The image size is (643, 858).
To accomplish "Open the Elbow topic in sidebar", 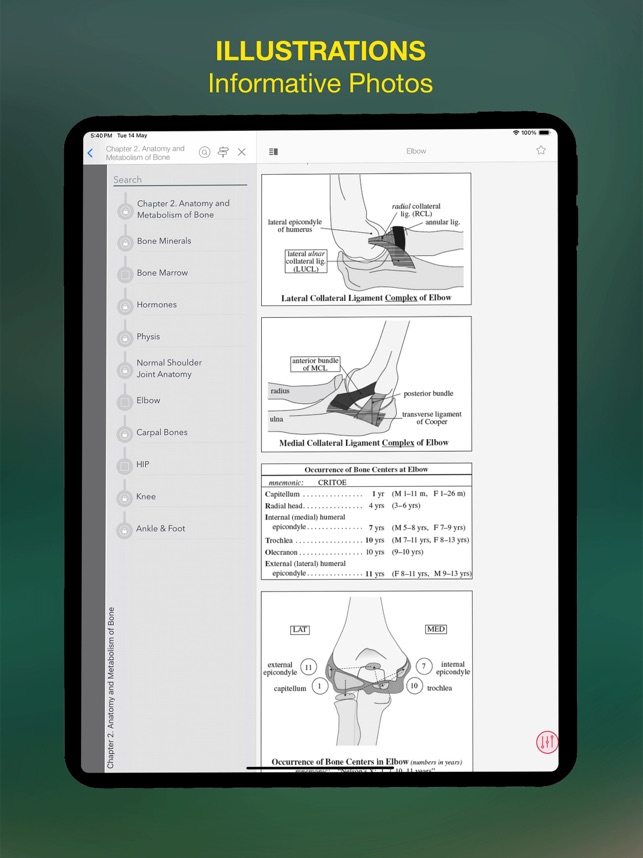I will [148, 401].
